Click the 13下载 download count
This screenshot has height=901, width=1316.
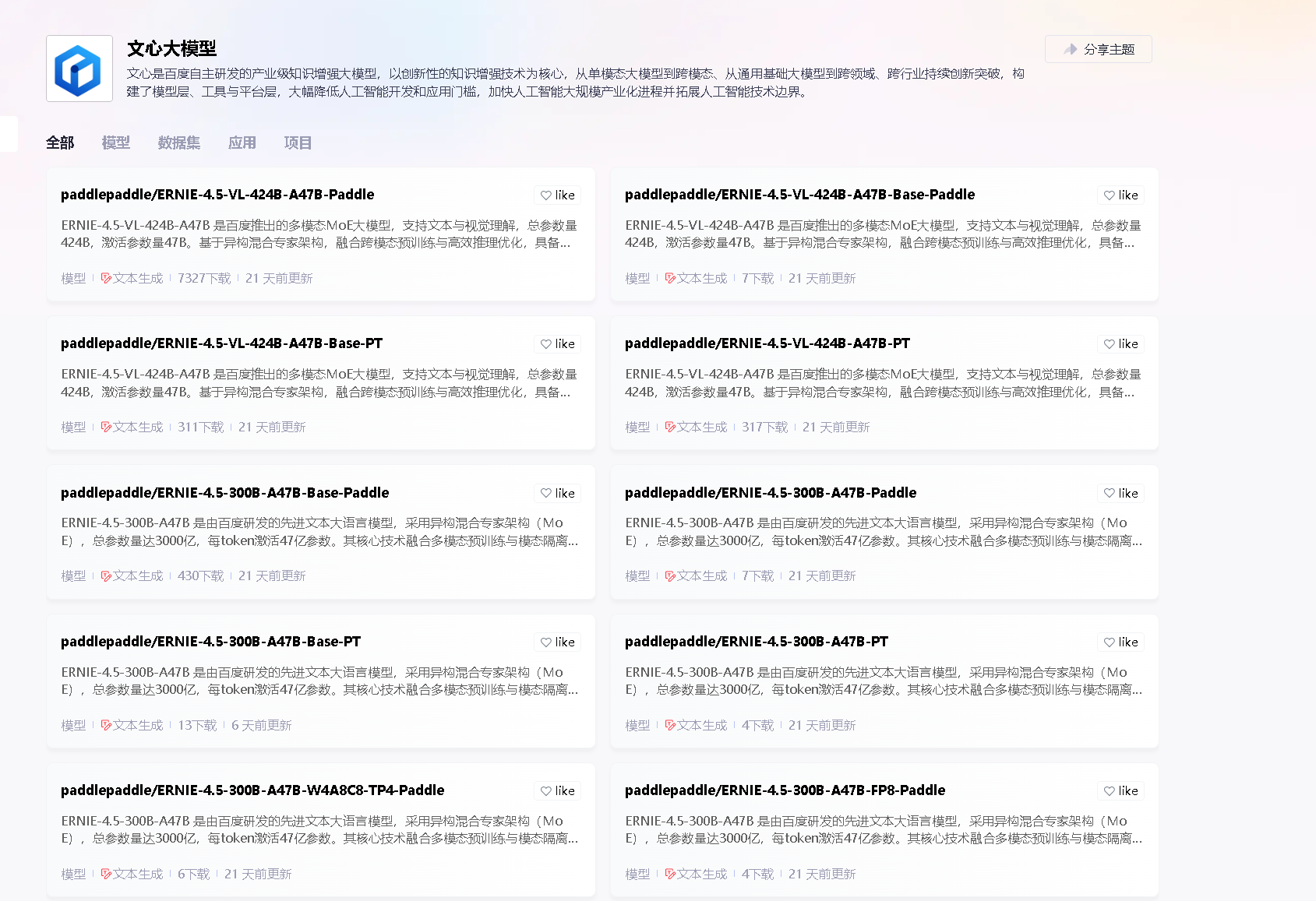(197, 725)
